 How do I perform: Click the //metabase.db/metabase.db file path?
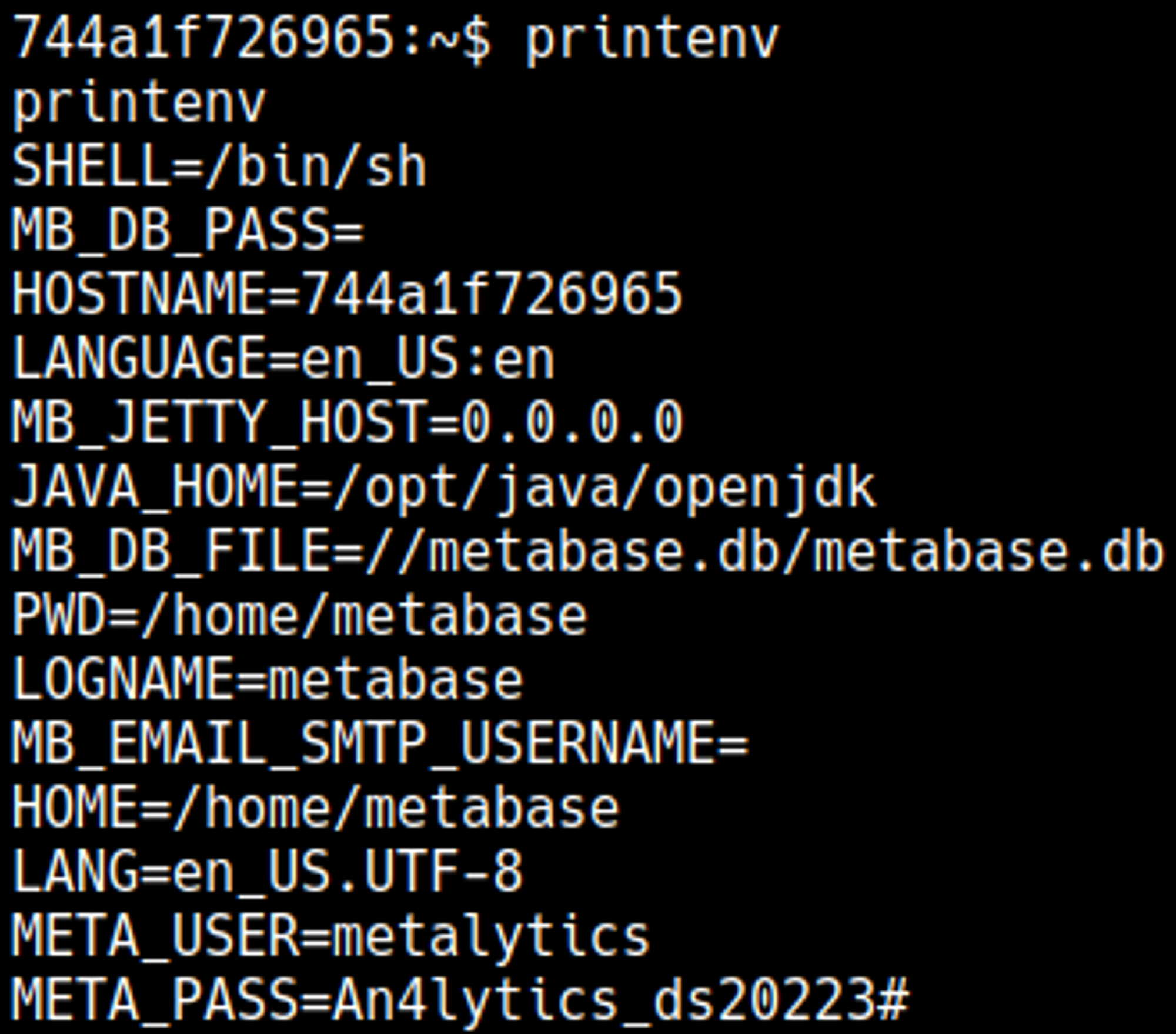[764, 552]
